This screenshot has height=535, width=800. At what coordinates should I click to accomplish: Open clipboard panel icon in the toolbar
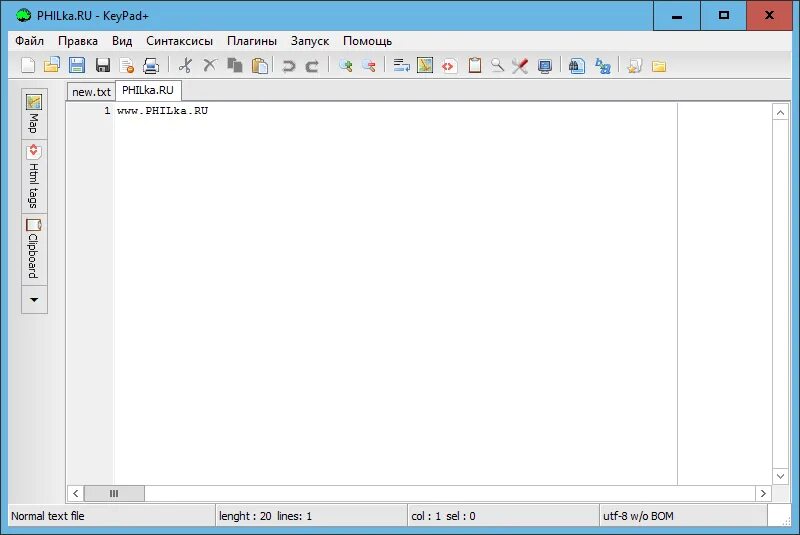point(474,65)
